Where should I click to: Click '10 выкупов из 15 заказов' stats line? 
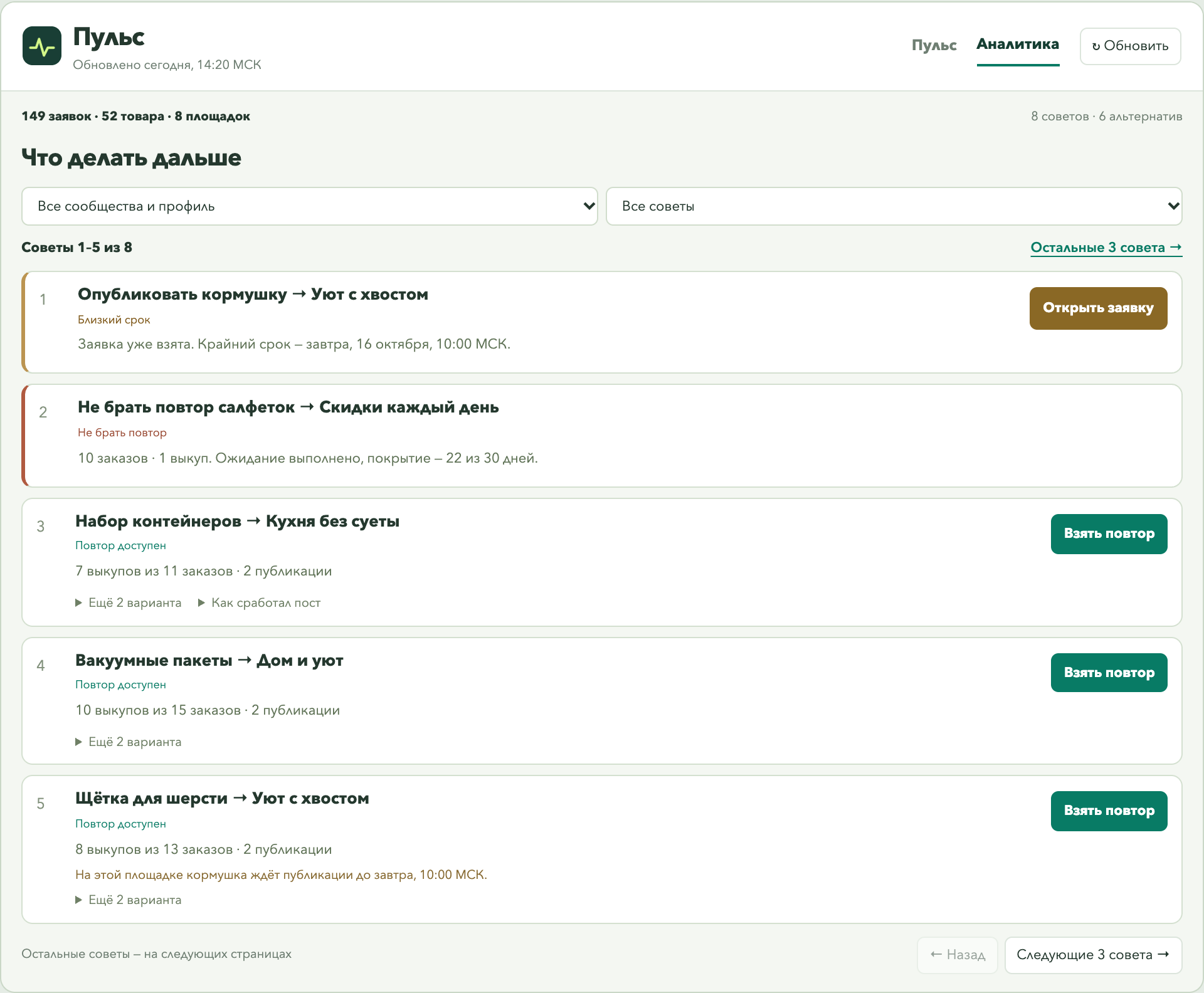(x=208, y=710)
